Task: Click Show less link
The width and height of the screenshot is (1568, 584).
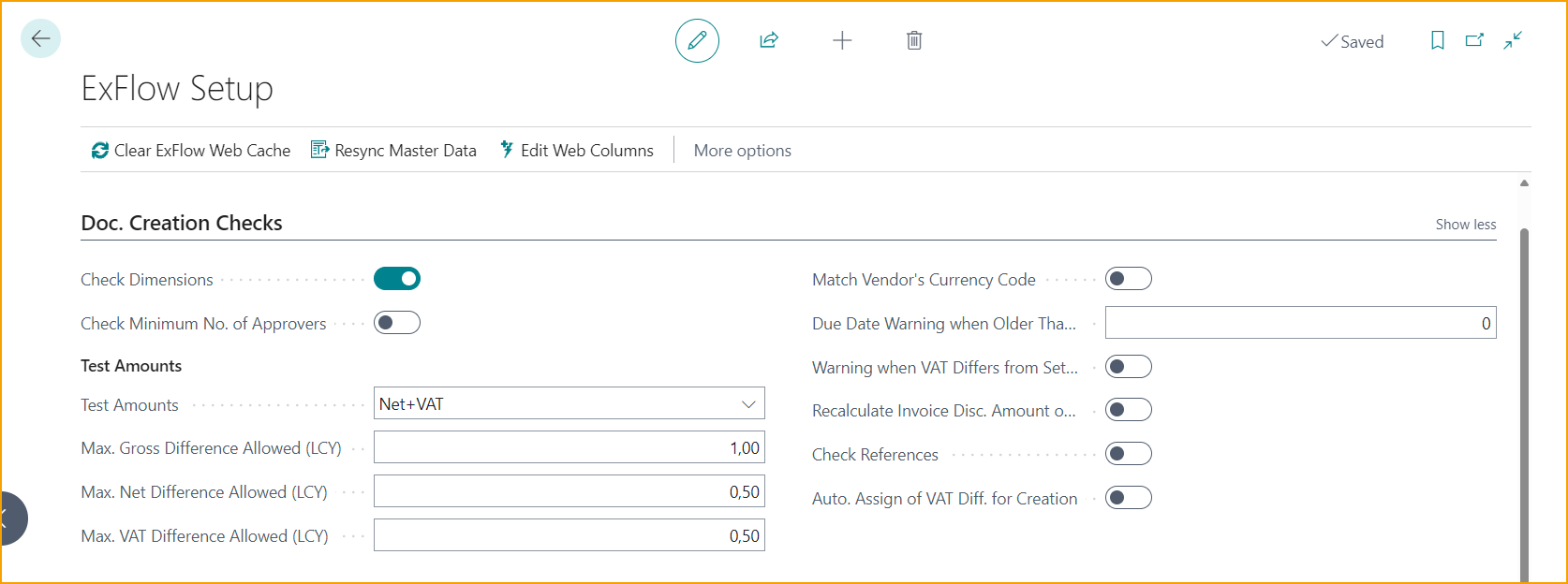Action: pyautogui.click(x=1466, y=225)
